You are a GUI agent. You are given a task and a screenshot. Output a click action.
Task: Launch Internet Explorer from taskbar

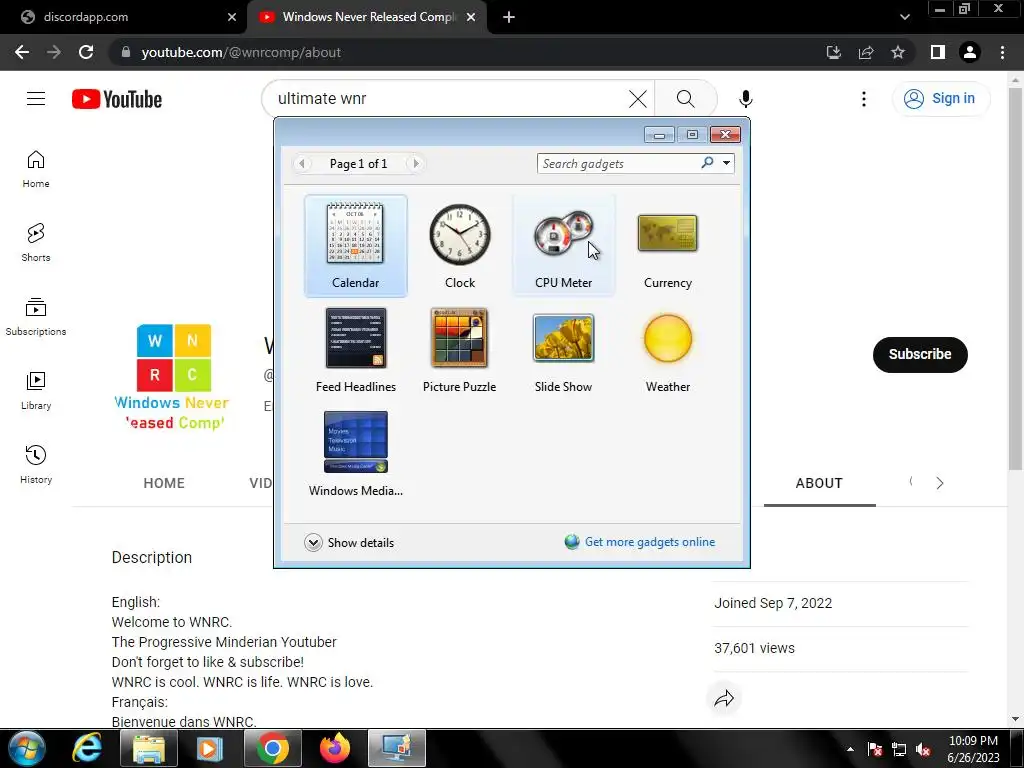tap(86, 748)
